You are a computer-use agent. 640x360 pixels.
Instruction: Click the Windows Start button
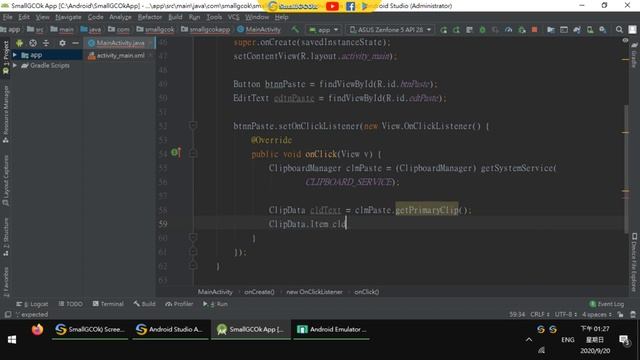(12, 340)
